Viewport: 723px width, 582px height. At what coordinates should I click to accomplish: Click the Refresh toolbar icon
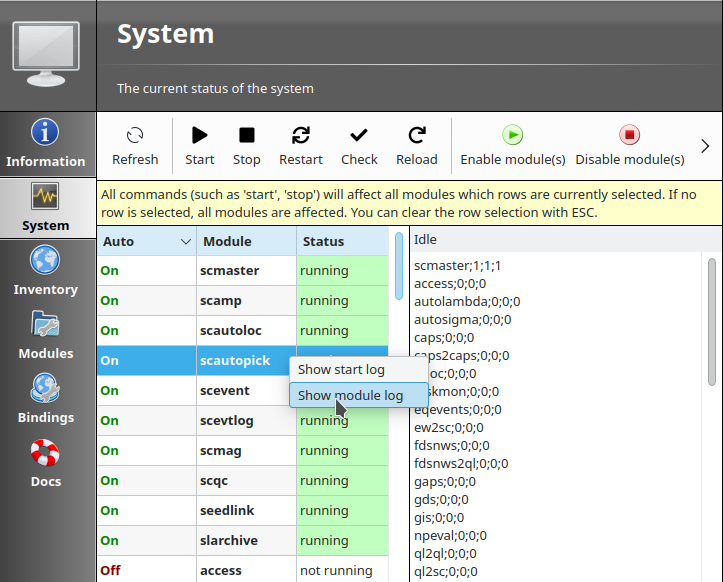point(135,135)
